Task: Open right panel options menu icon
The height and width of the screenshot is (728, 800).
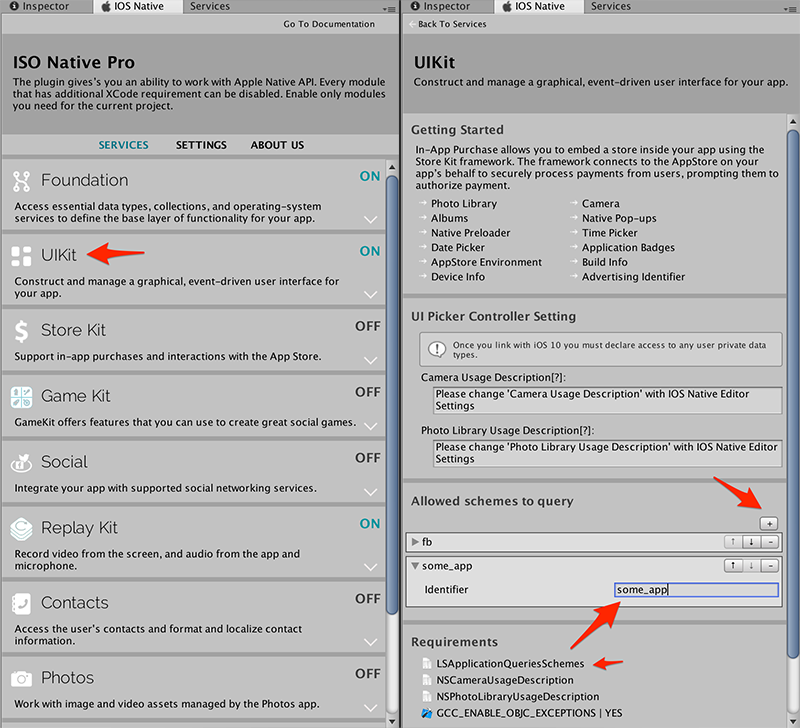Action: click(x=790, y=9)
